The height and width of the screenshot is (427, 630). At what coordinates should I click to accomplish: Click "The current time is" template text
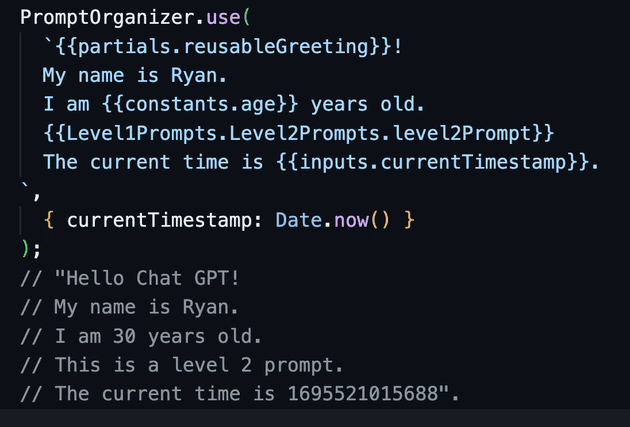click(153, 163)
